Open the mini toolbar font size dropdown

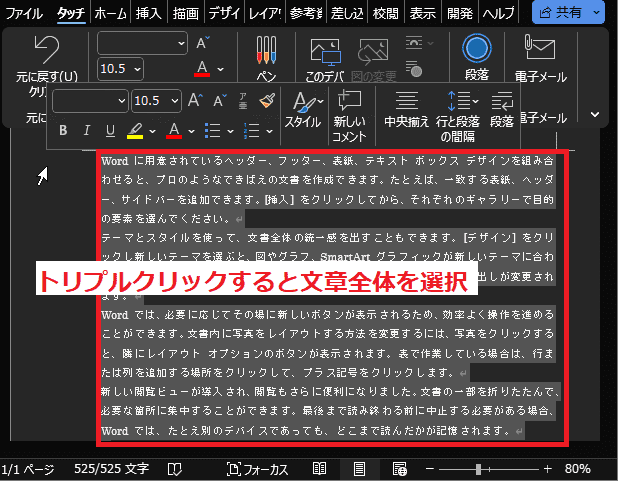(x=177, y=101)
